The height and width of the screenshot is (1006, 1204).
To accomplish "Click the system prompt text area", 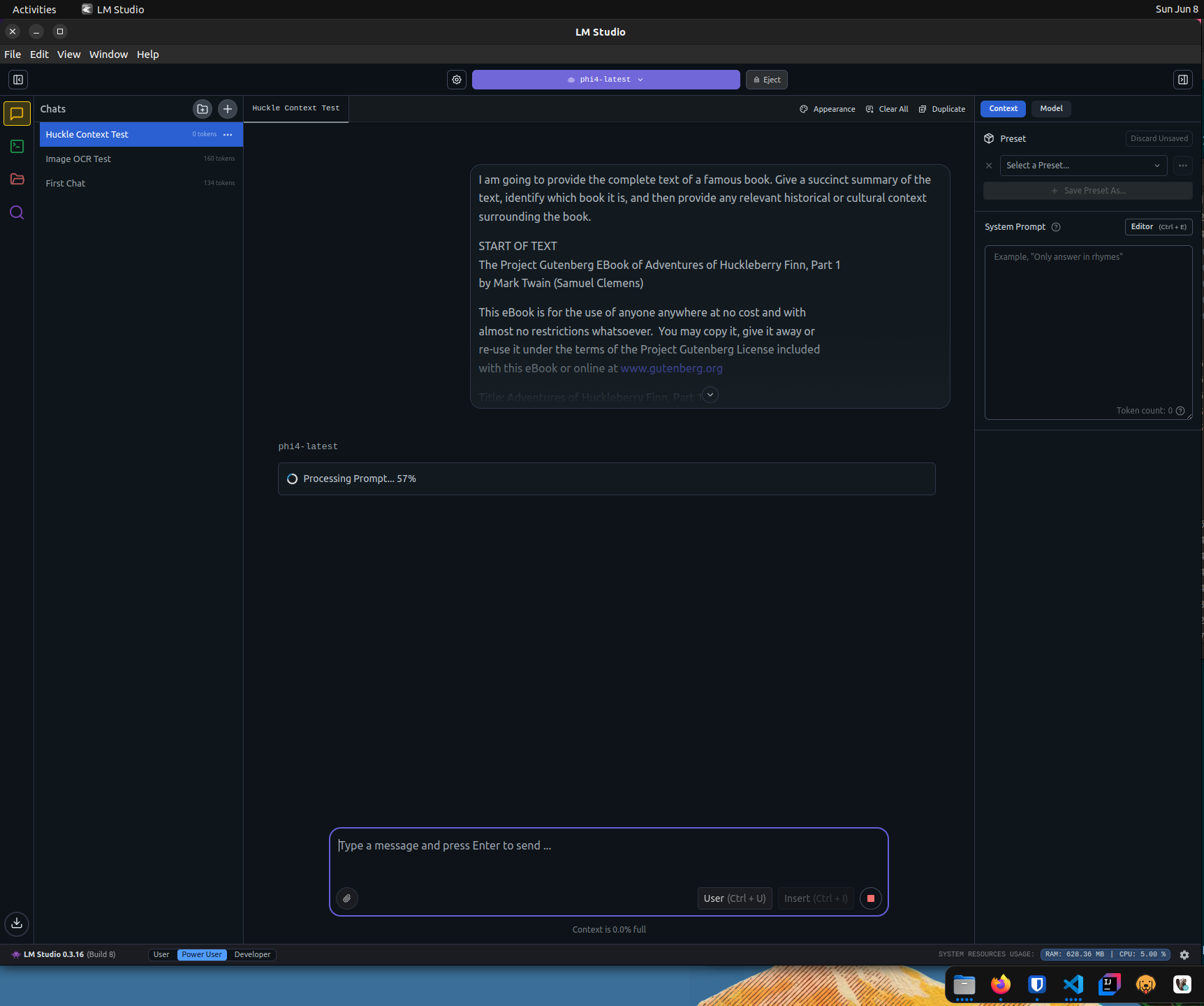I will click(1087, 328).
